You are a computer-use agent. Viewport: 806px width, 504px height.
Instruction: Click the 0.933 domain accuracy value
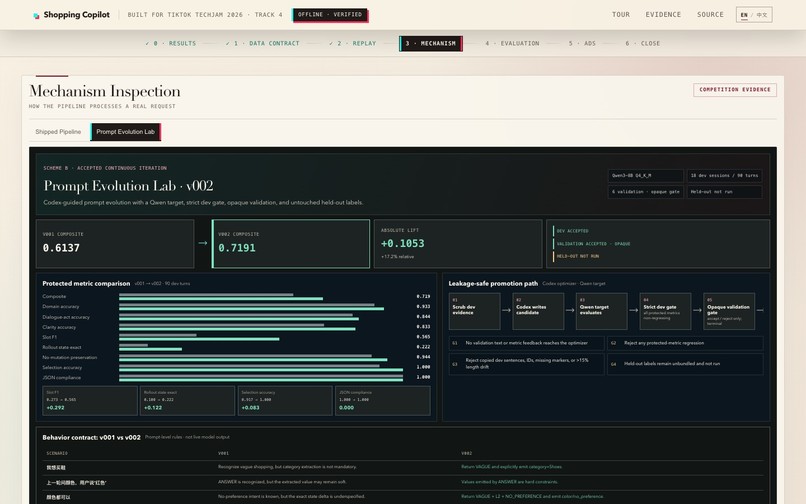pos(423,307)
